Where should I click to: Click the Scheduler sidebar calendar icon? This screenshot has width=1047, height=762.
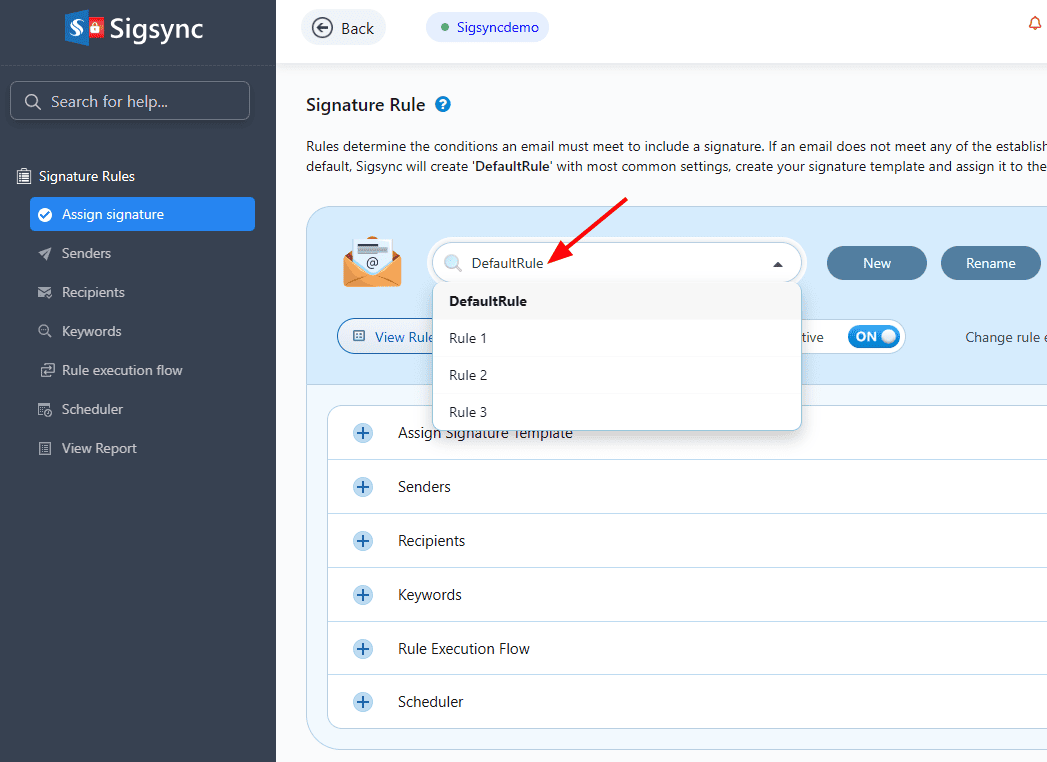point(45,409)
